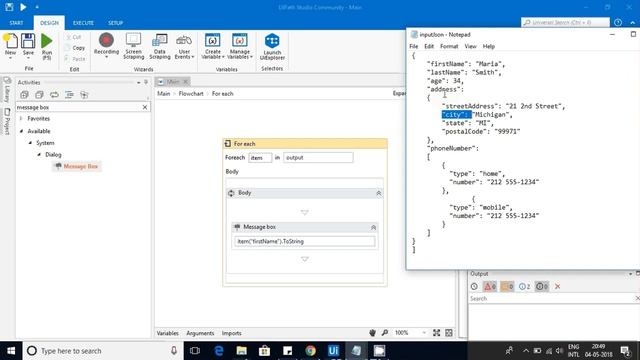Click the last icon in the Activities toolbar
This screenshot has height=360, width=640.
click(84, 95)
